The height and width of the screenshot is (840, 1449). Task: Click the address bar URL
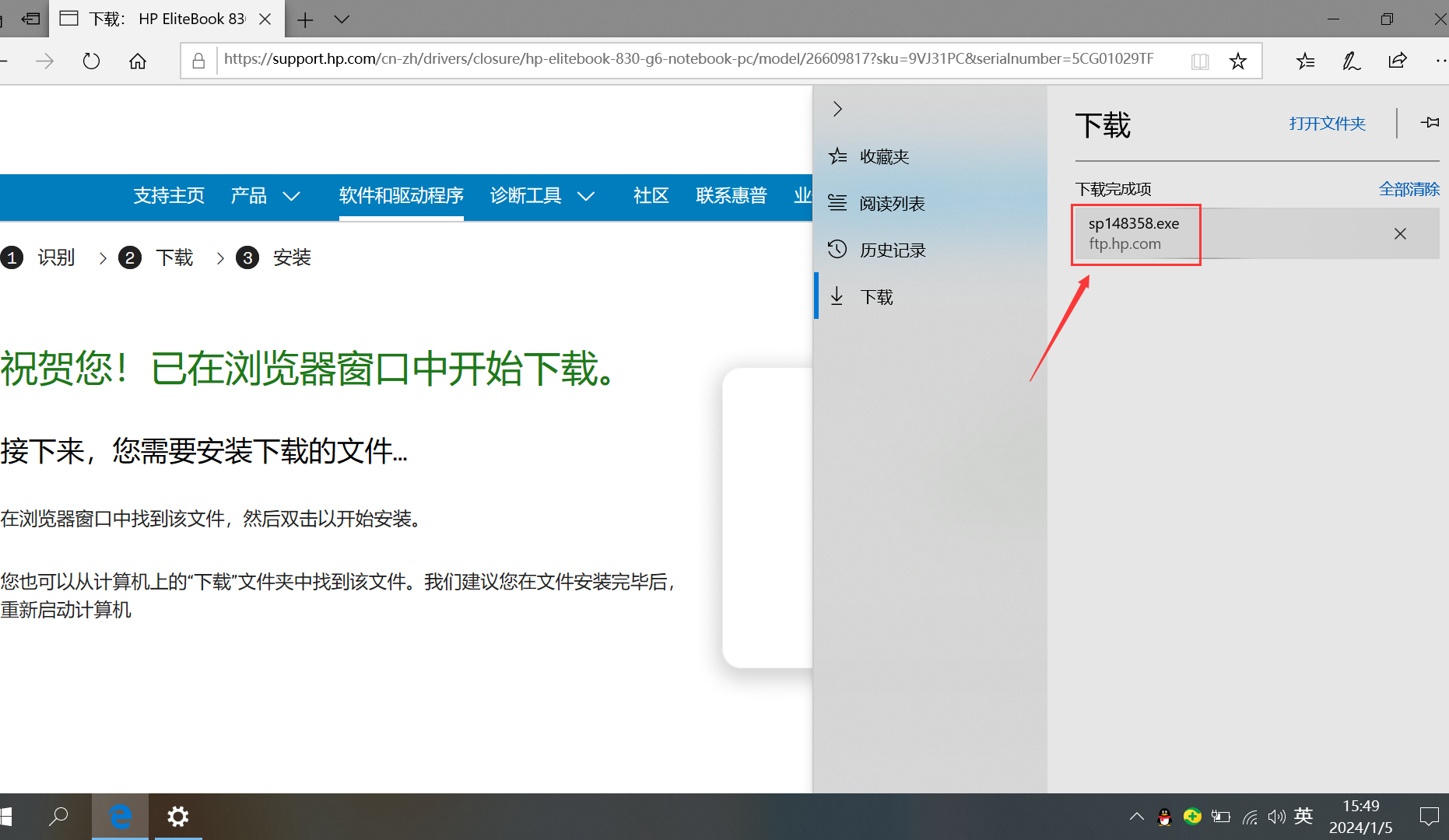click(689, 59)
